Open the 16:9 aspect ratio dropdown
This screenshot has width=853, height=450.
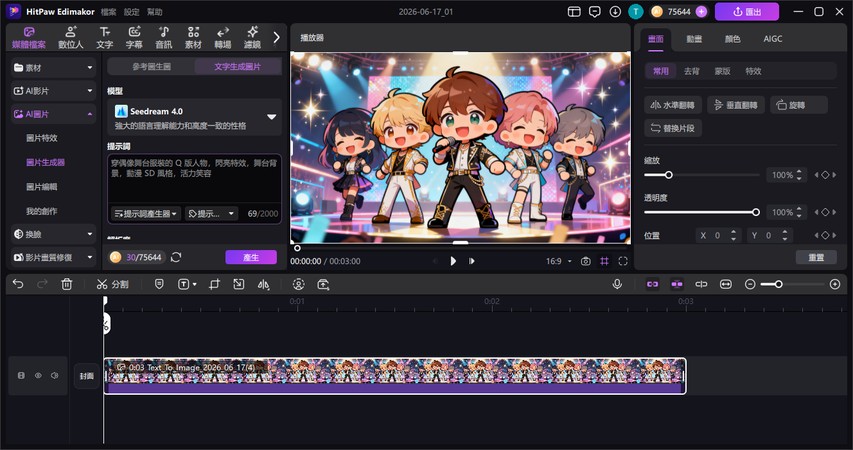point(559,261)
